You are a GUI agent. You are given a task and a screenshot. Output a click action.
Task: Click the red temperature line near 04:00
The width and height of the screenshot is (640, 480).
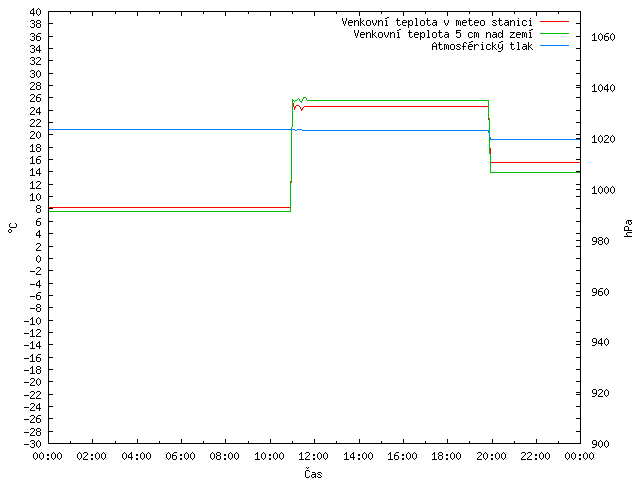(136, 207)
